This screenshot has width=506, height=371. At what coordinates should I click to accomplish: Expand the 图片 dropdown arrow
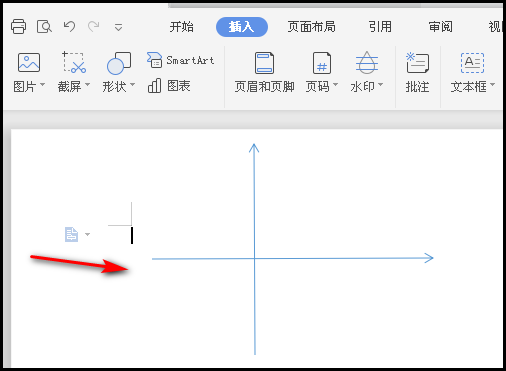pyautogui.click(x=43, y=85)
